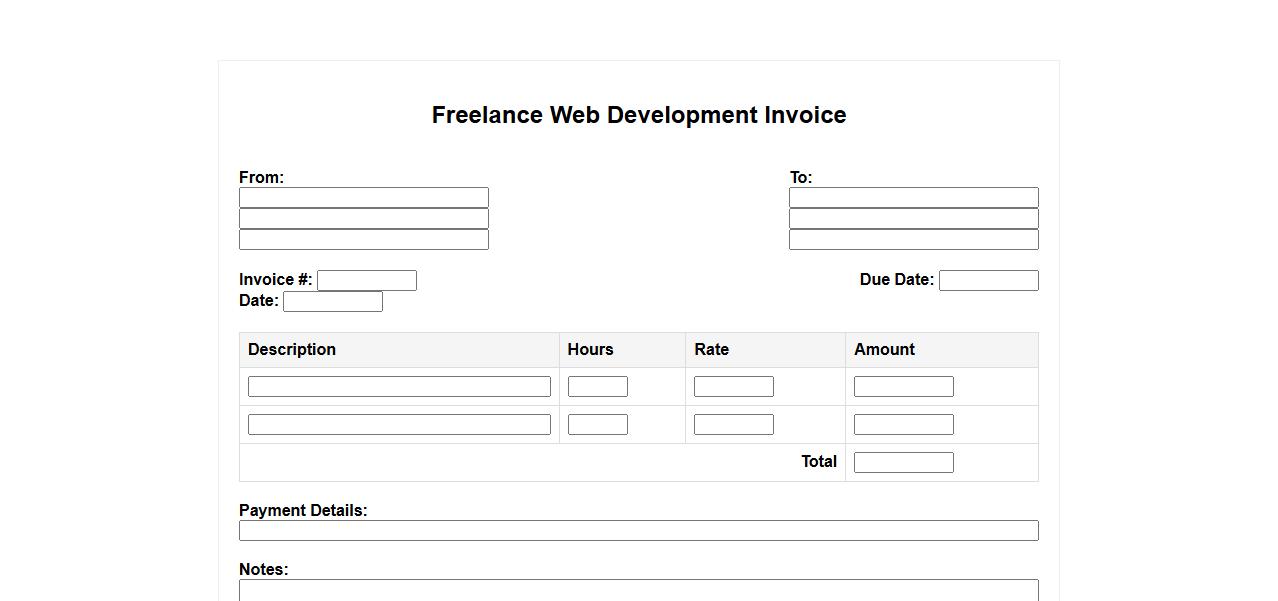Click the first row Description field
Image resolution: width=1278 pixels, height=601 pixels.
click(x=399, y=387)
